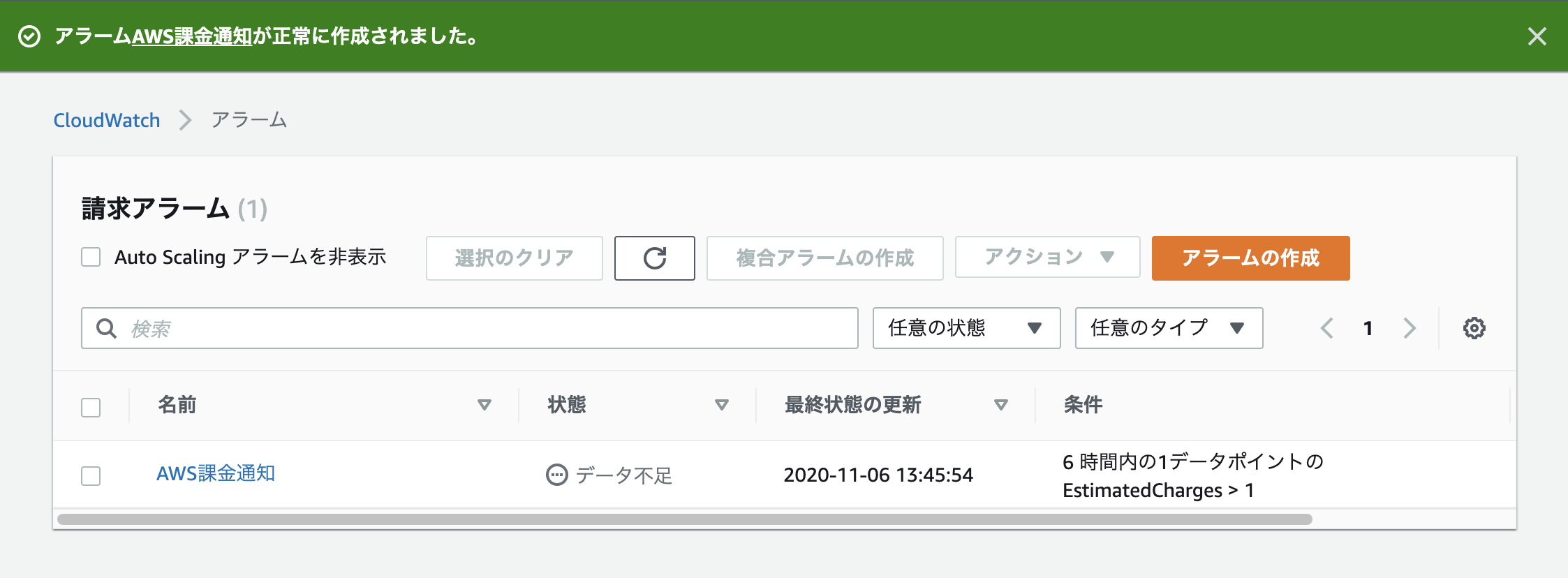1568x578 pixels.
Task: Open table preferences gear icon
Action: point(1474,328)
